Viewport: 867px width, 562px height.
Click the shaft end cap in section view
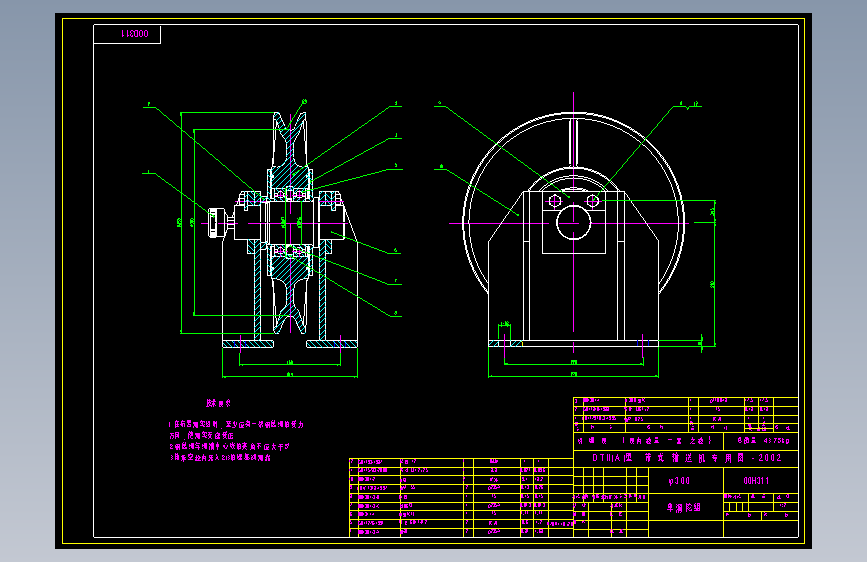pyautogui.click(x=216, y=223)
